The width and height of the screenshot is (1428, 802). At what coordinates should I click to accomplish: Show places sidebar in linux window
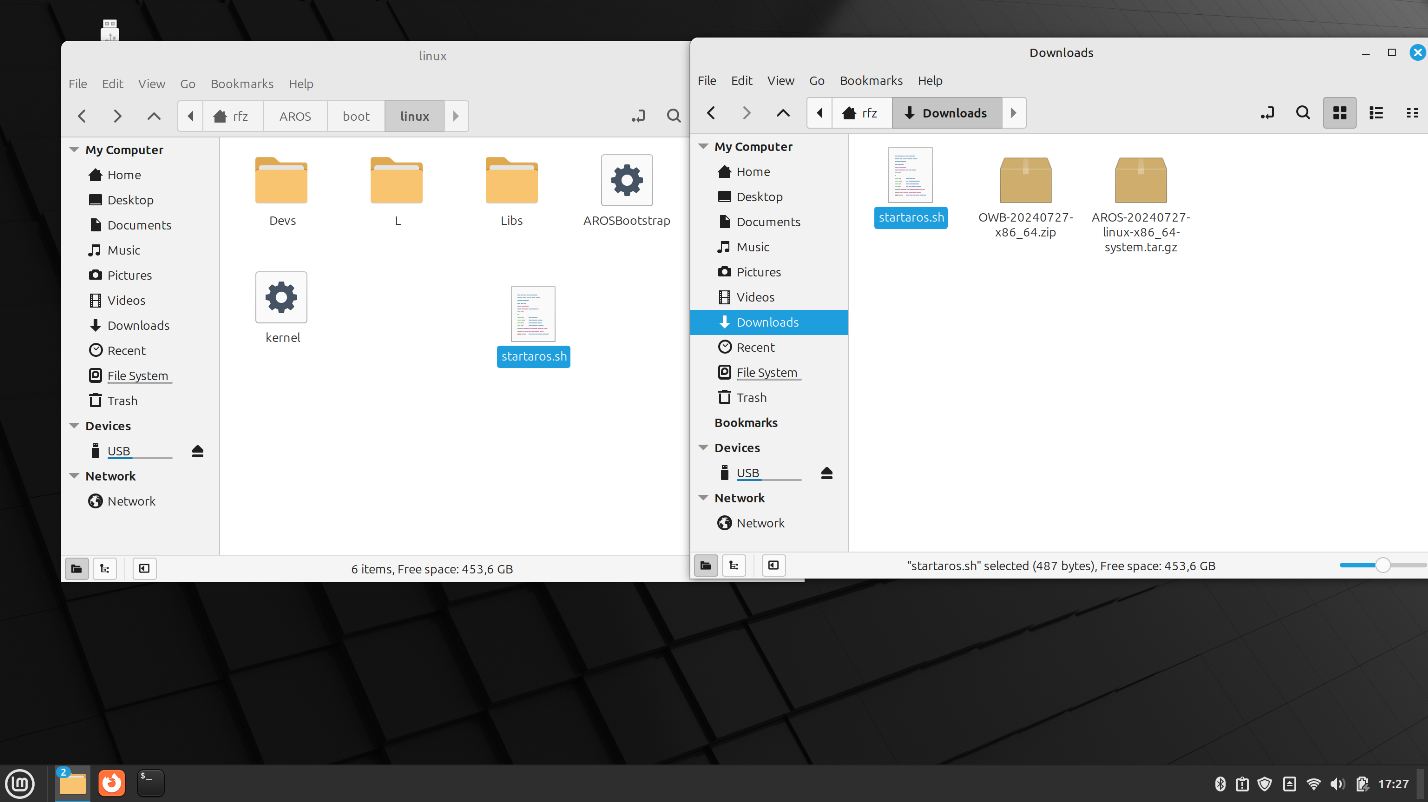[x=76, y=569]
